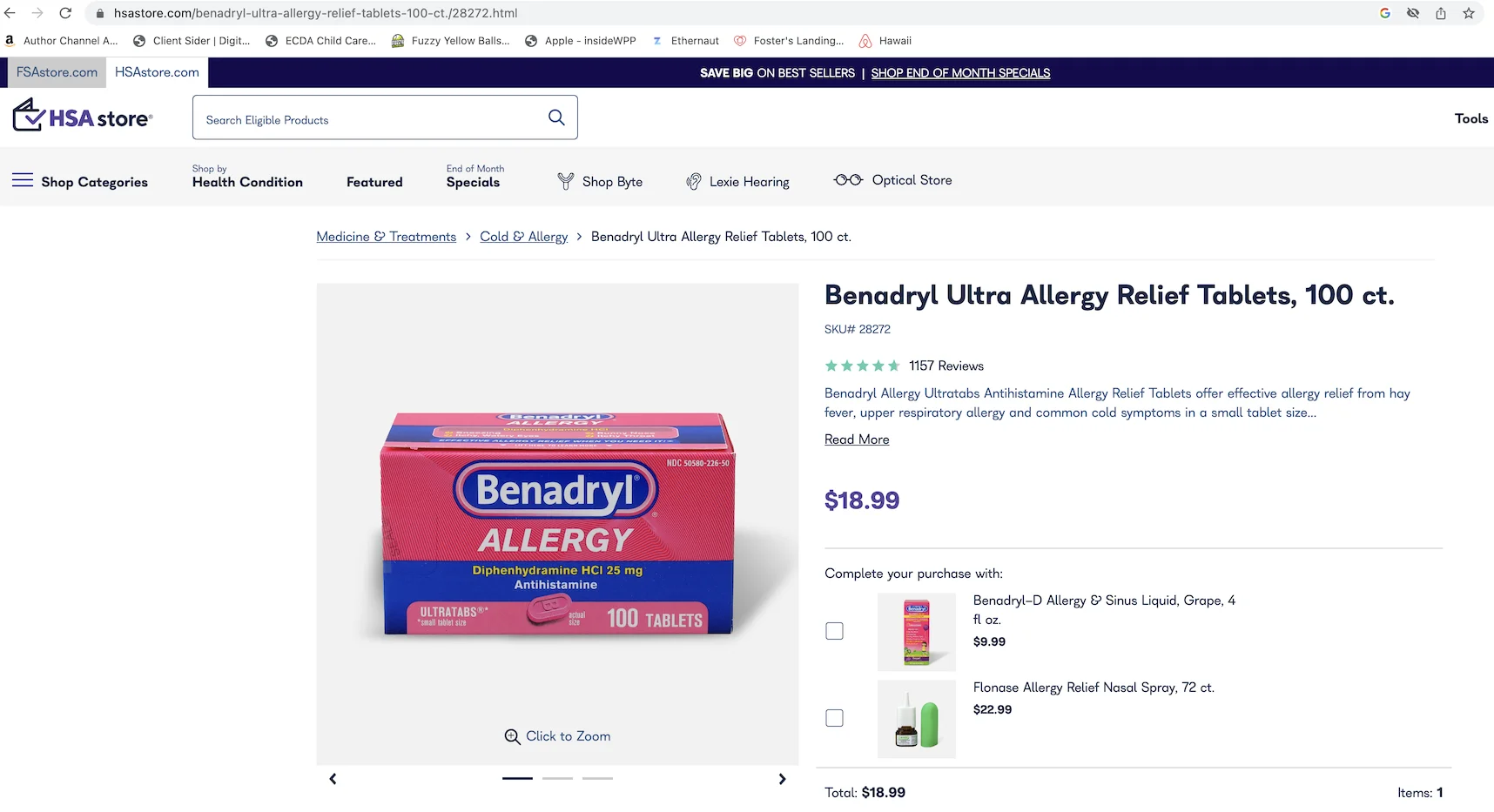Check the Benadryl-D Allergy & Sinus Liquid checkbox
Screen dimensions: 1494x812
coord(834,631)
